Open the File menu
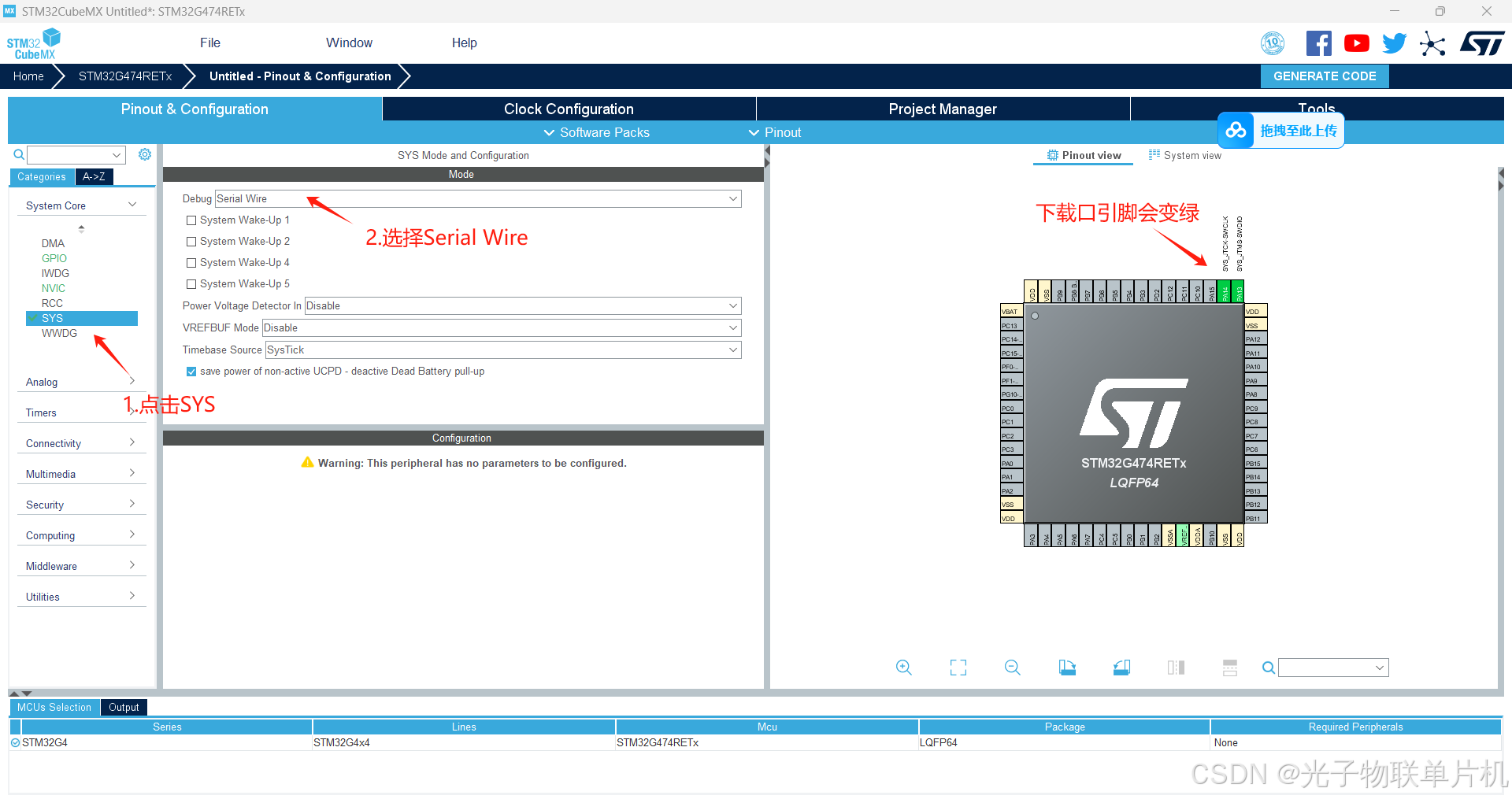 (x=210, y=43)
